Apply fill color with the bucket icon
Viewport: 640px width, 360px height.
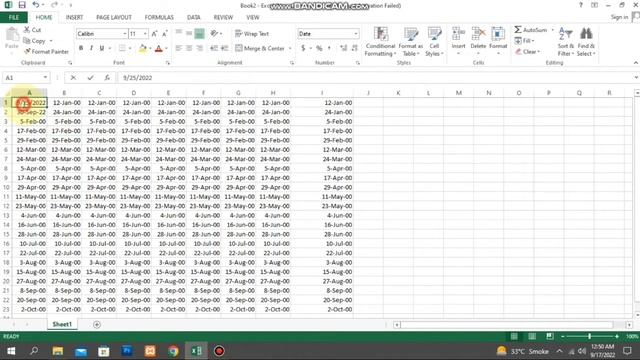(x=142, y=49)
